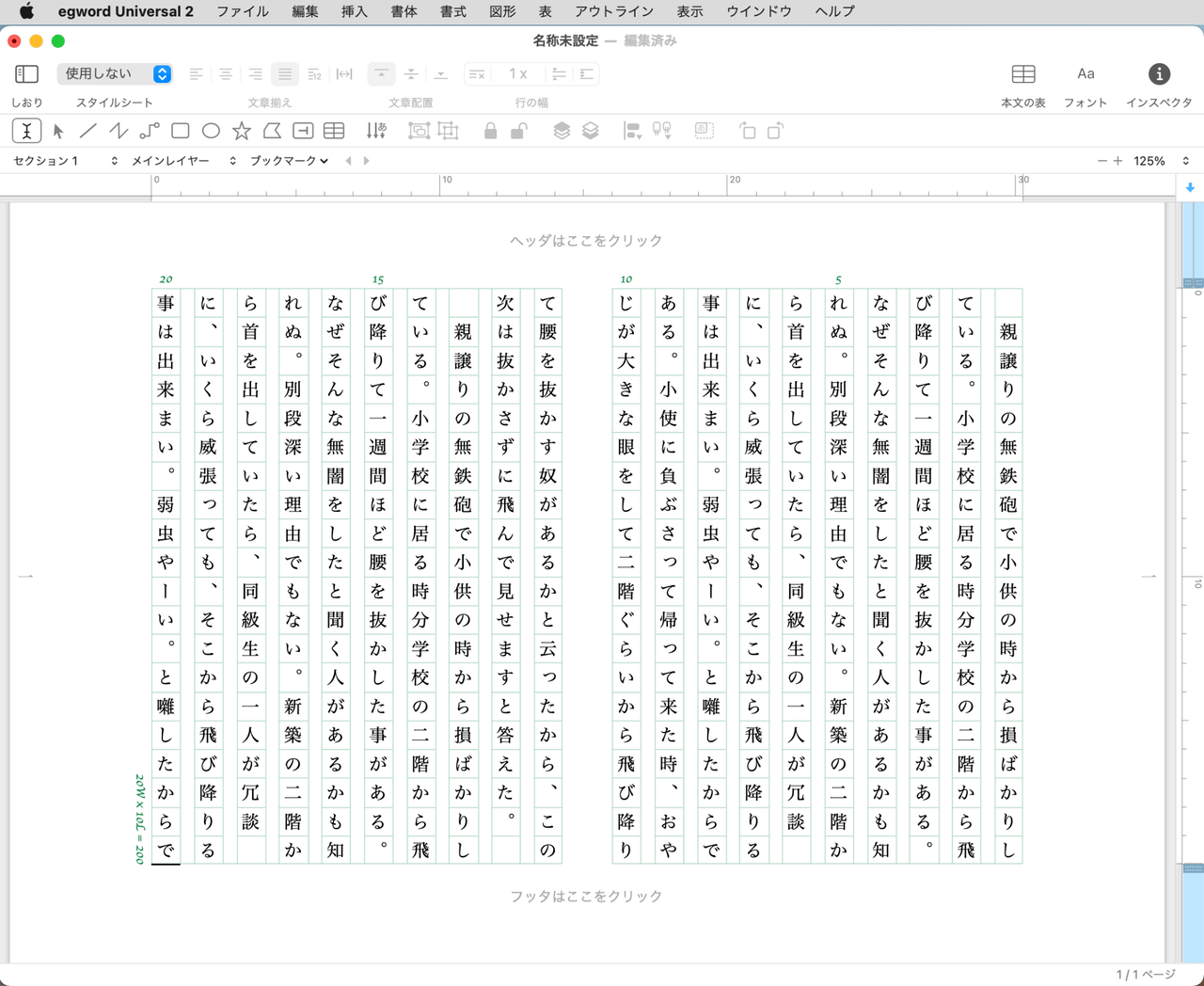Open the フォント panel via the Aa icon
Image resolution: width=1204 pixels, height=986 pixels.
1085,73
